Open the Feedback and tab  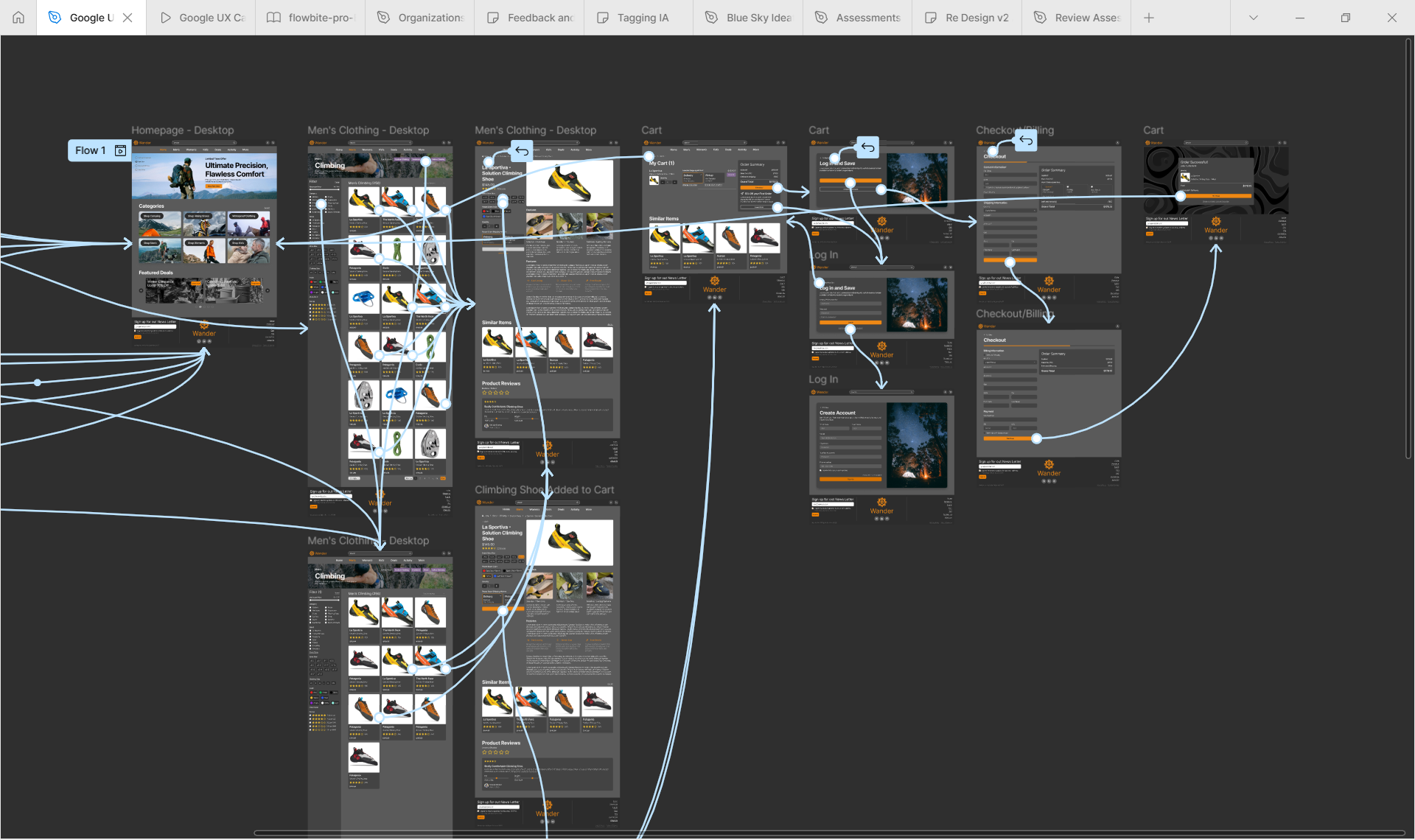[531, 18]
